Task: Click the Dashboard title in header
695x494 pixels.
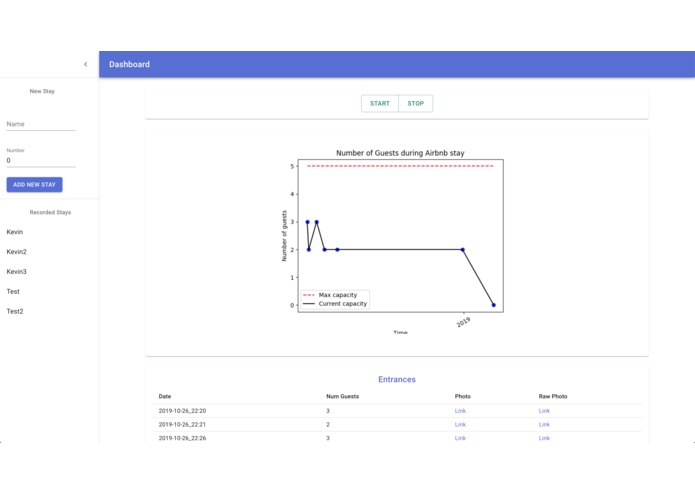Action: coord(129,64)
